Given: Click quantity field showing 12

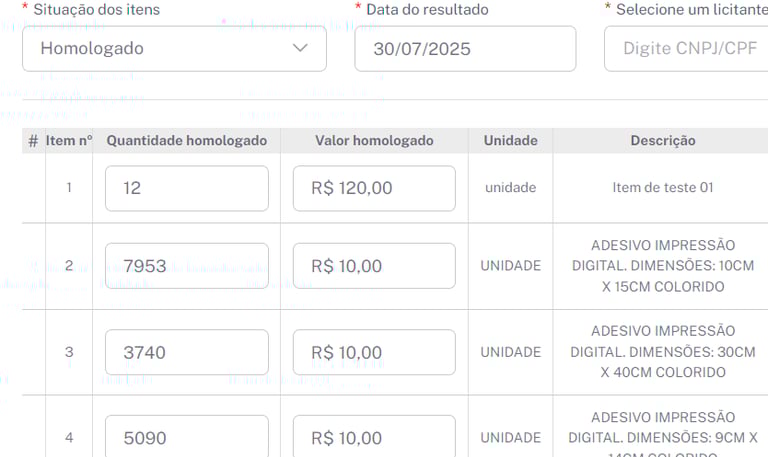Looking at the screenshot, I should [187, 188].
